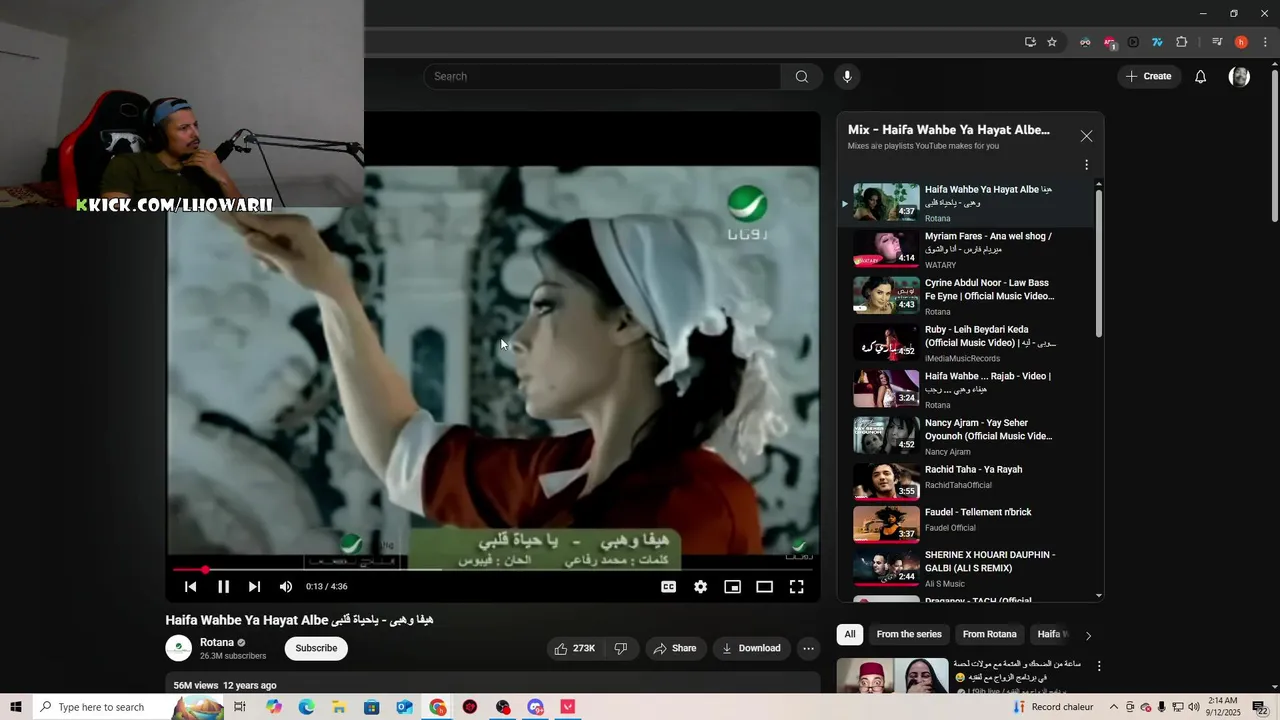The height and width of the screenshot is (720, 1280).
Task: Close the Mix playlist panel
Action: coord(1086,136)
